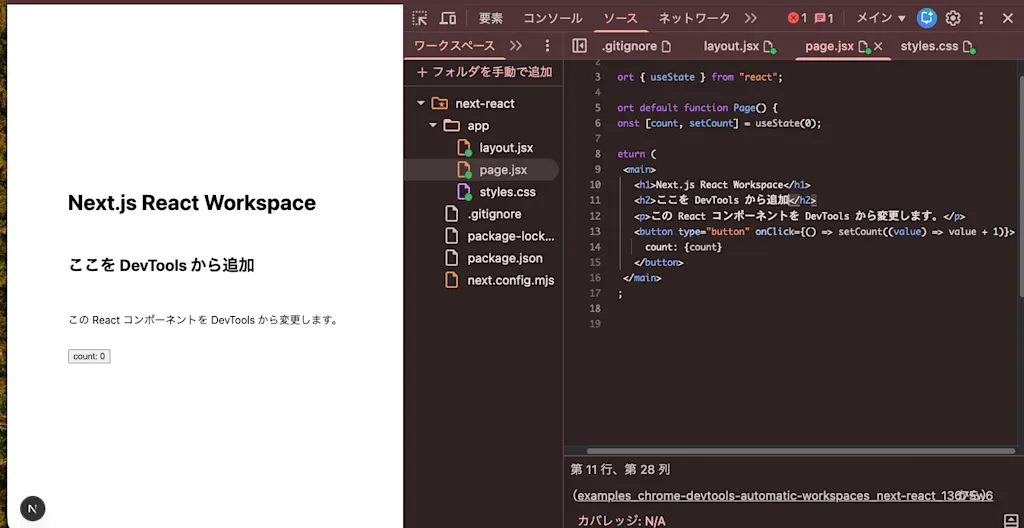Click ここを DevTools から追加 heading on page

click(161, 265)
